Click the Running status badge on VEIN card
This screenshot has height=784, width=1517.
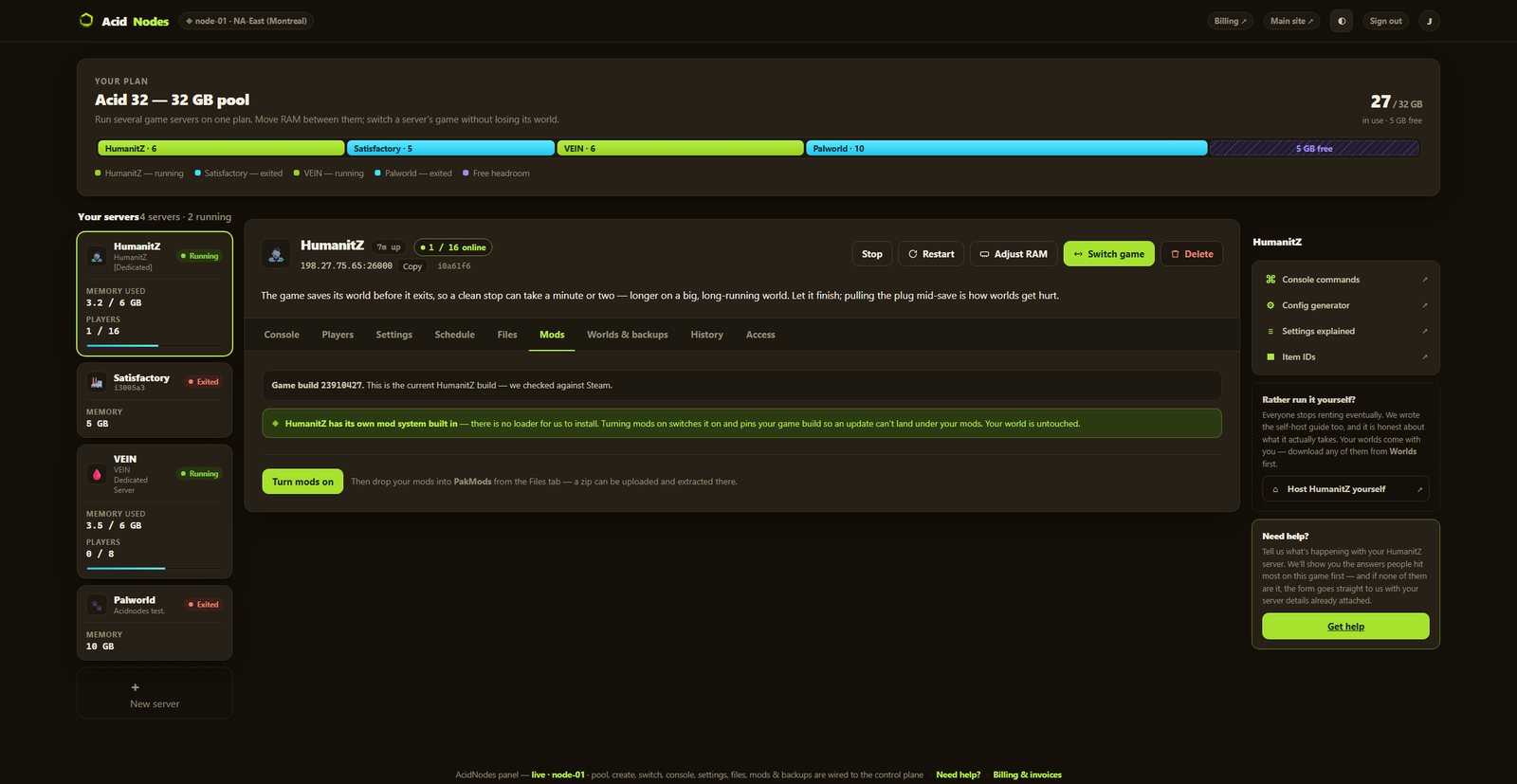tap(199, 474)
